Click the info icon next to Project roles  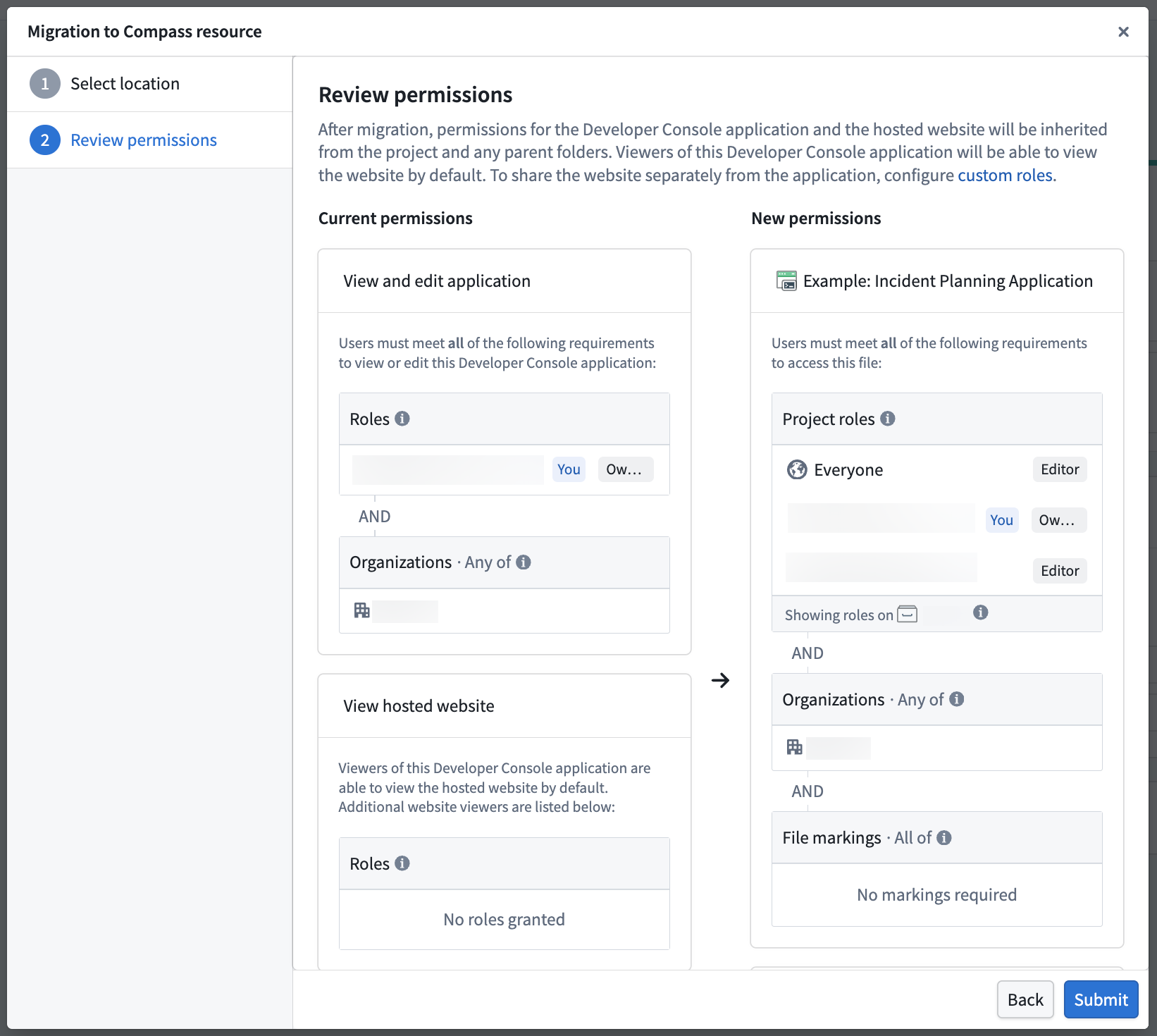(889, 418)
